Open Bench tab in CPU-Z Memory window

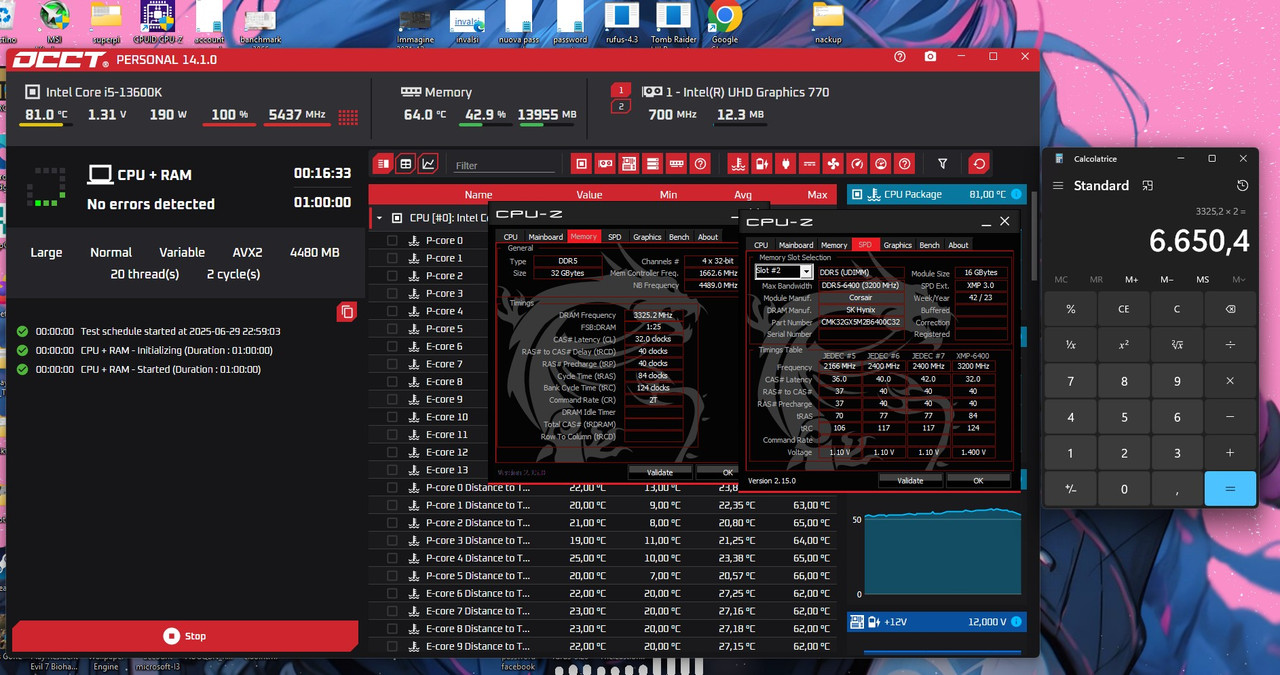(679, 237)
